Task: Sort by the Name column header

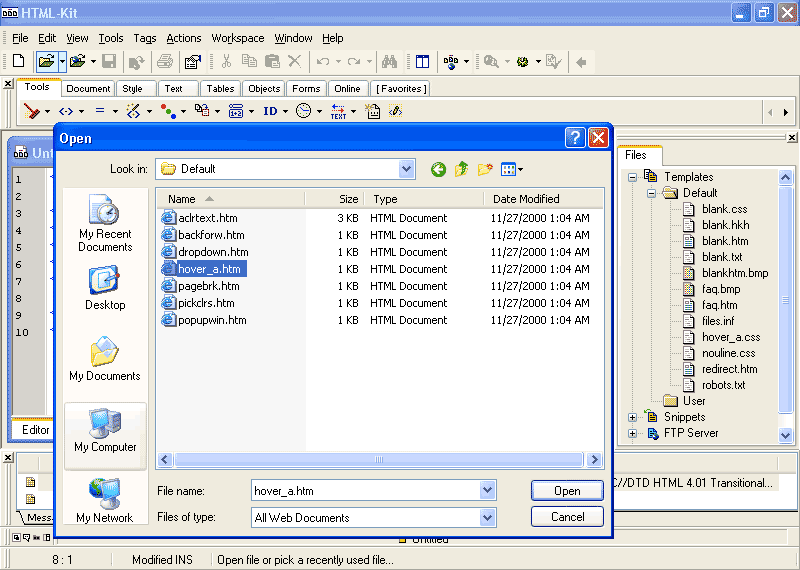Action: click(231, 199)
